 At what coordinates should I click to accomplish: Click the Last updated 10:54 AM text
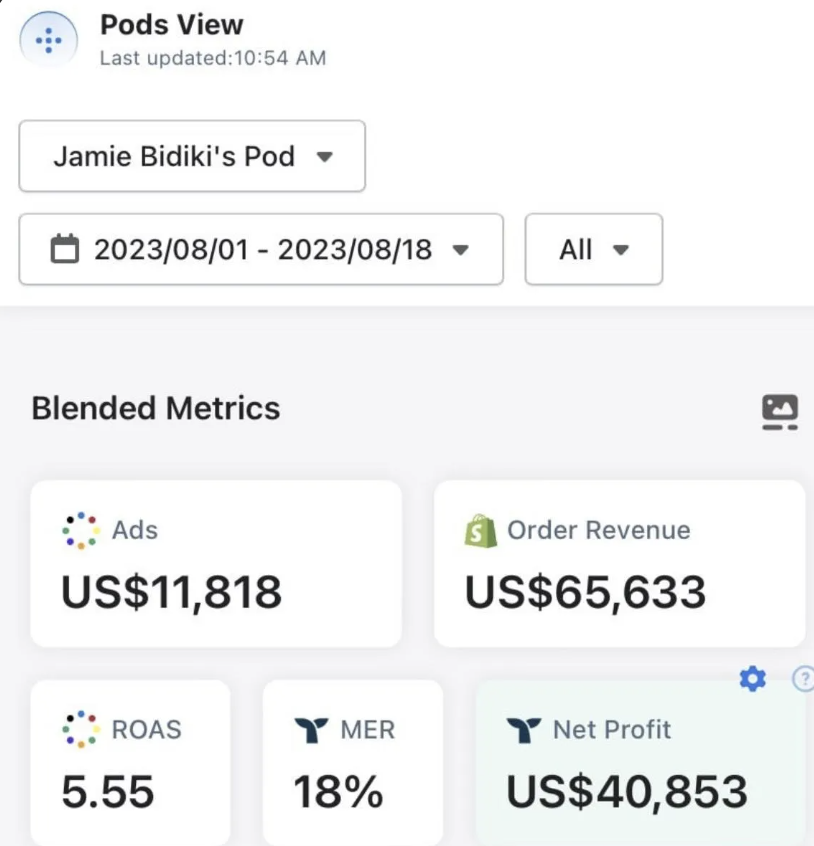tap(212, 58)
